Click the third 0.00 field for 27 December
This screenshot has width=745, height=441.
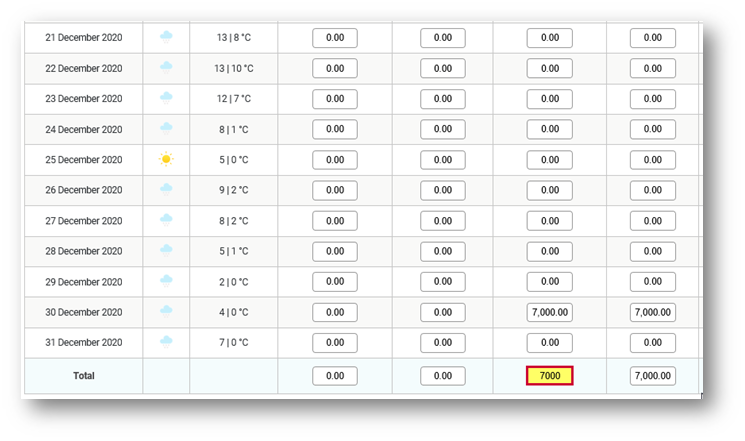tap(550, 220)
